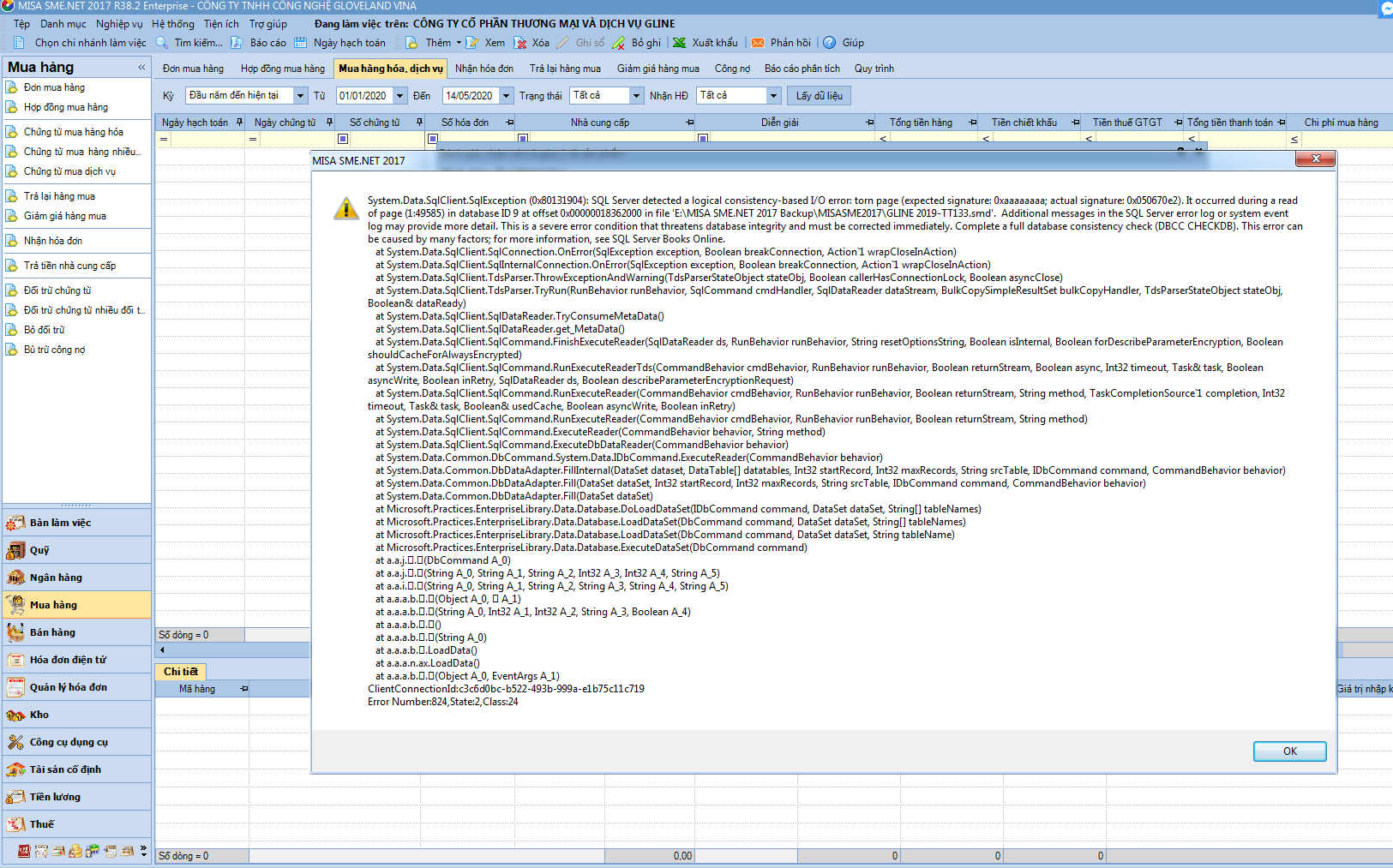Open the Tiền lương module
Viewport: 1393px width, 868px height.
[77, 797]
